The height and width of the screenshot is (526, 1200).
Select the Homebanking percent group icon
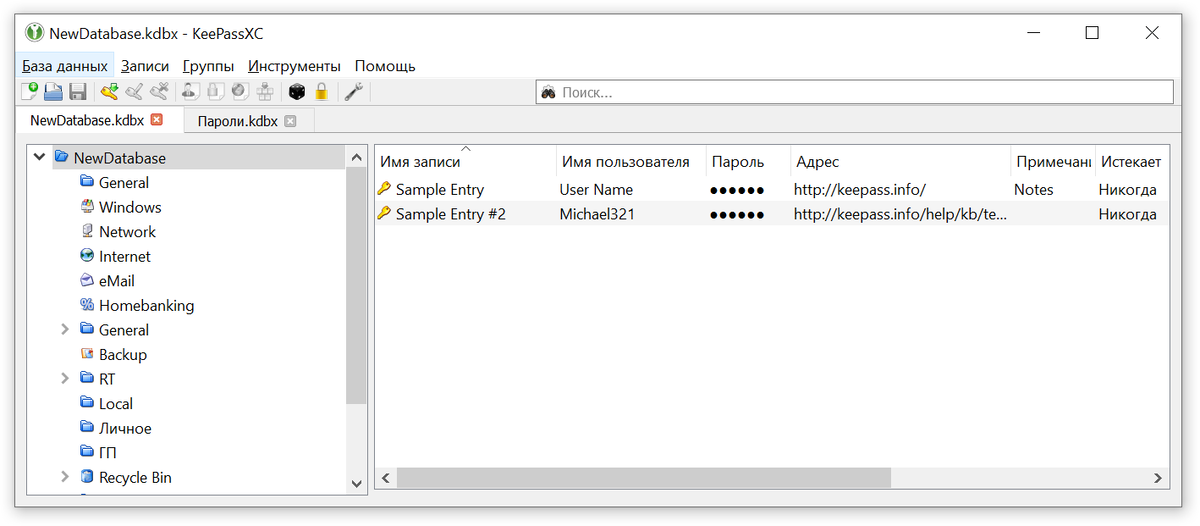tap(87, 305)
